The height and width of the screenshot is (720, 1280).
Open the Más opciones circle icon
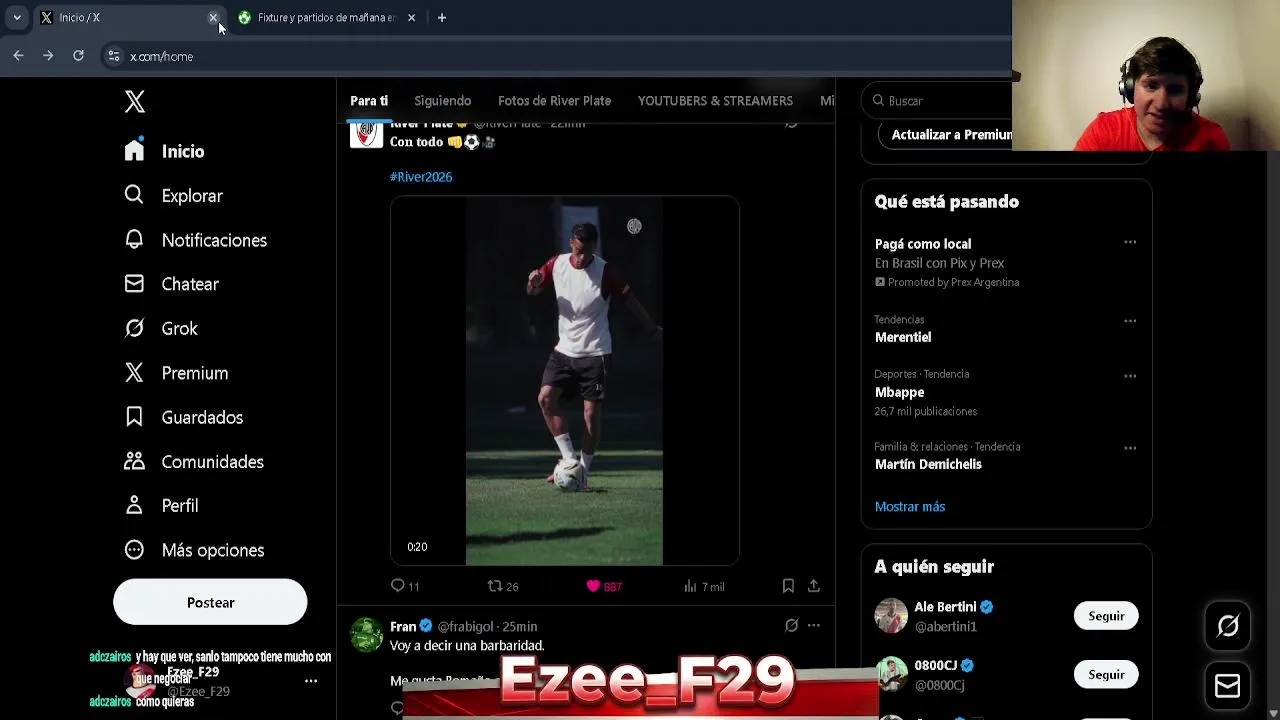point(134,550)
